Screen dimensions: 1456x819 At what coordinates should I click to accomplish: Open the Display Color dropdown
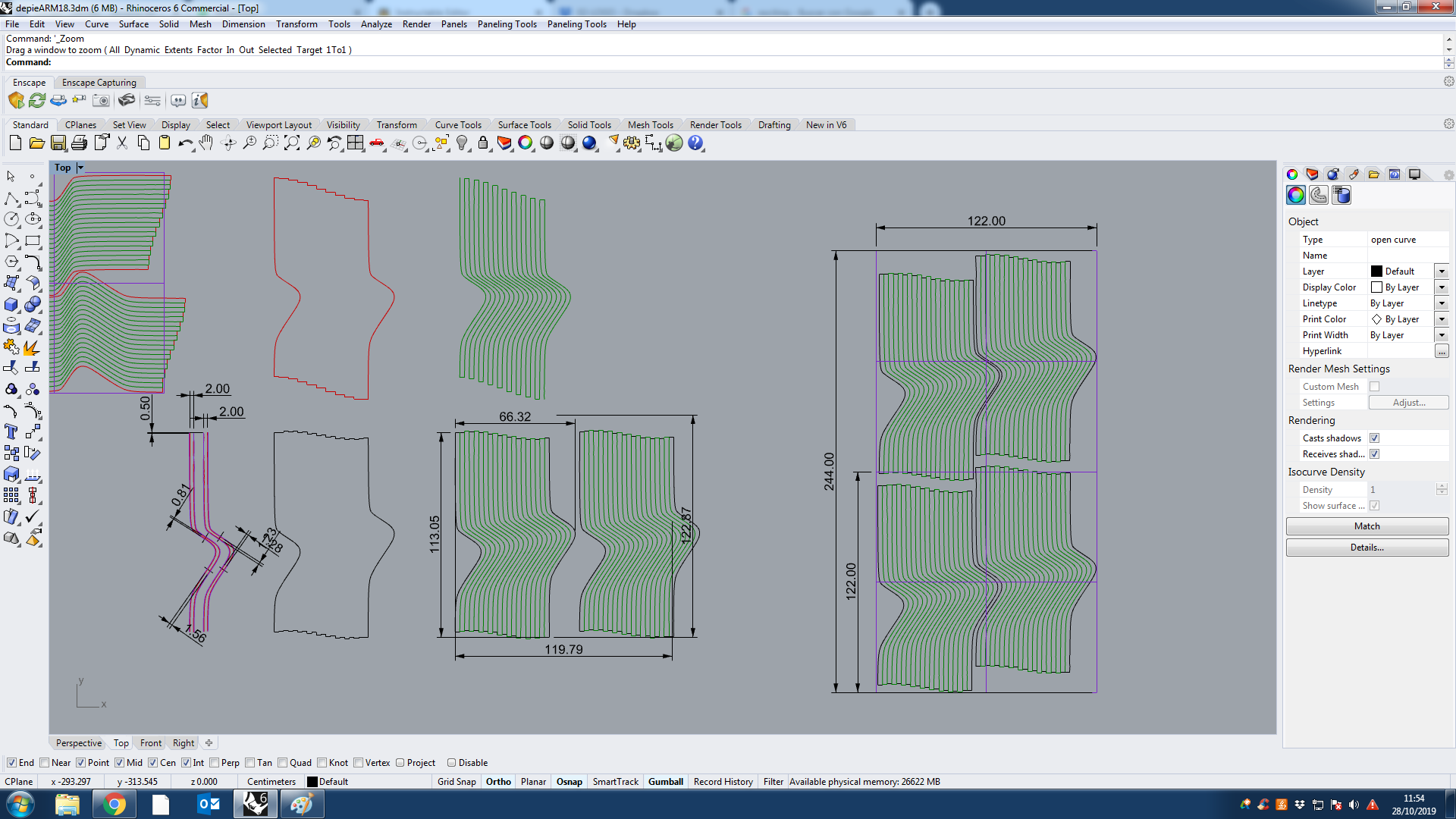[x=1442, y=287]
